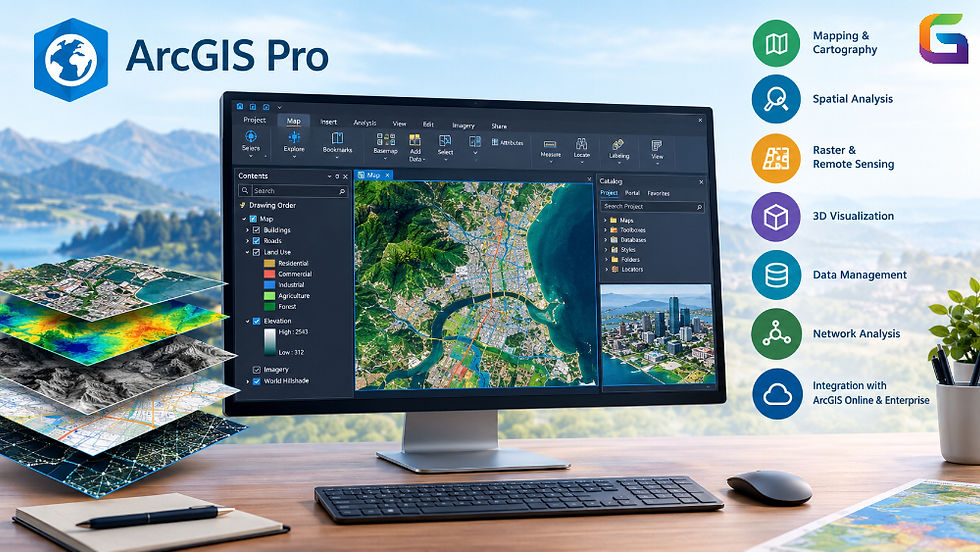
Task: Toggle auto-hide pin on Contents panel
Action: [338, 177]
